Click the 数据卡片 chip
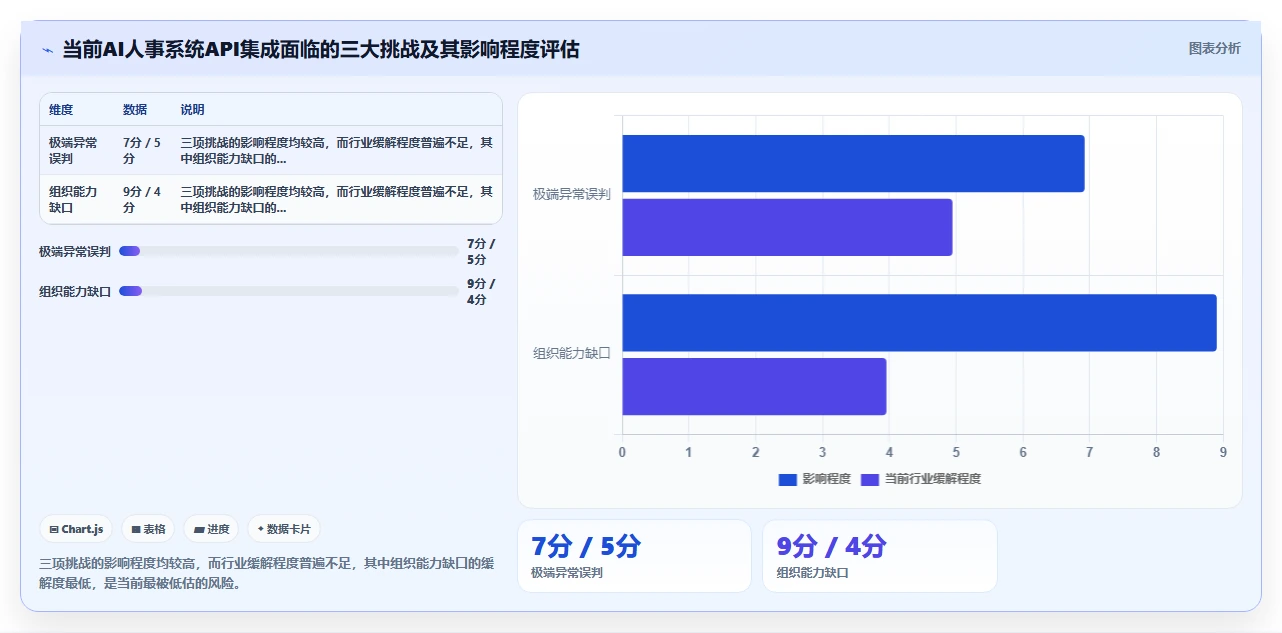 (x=284, y=529)
